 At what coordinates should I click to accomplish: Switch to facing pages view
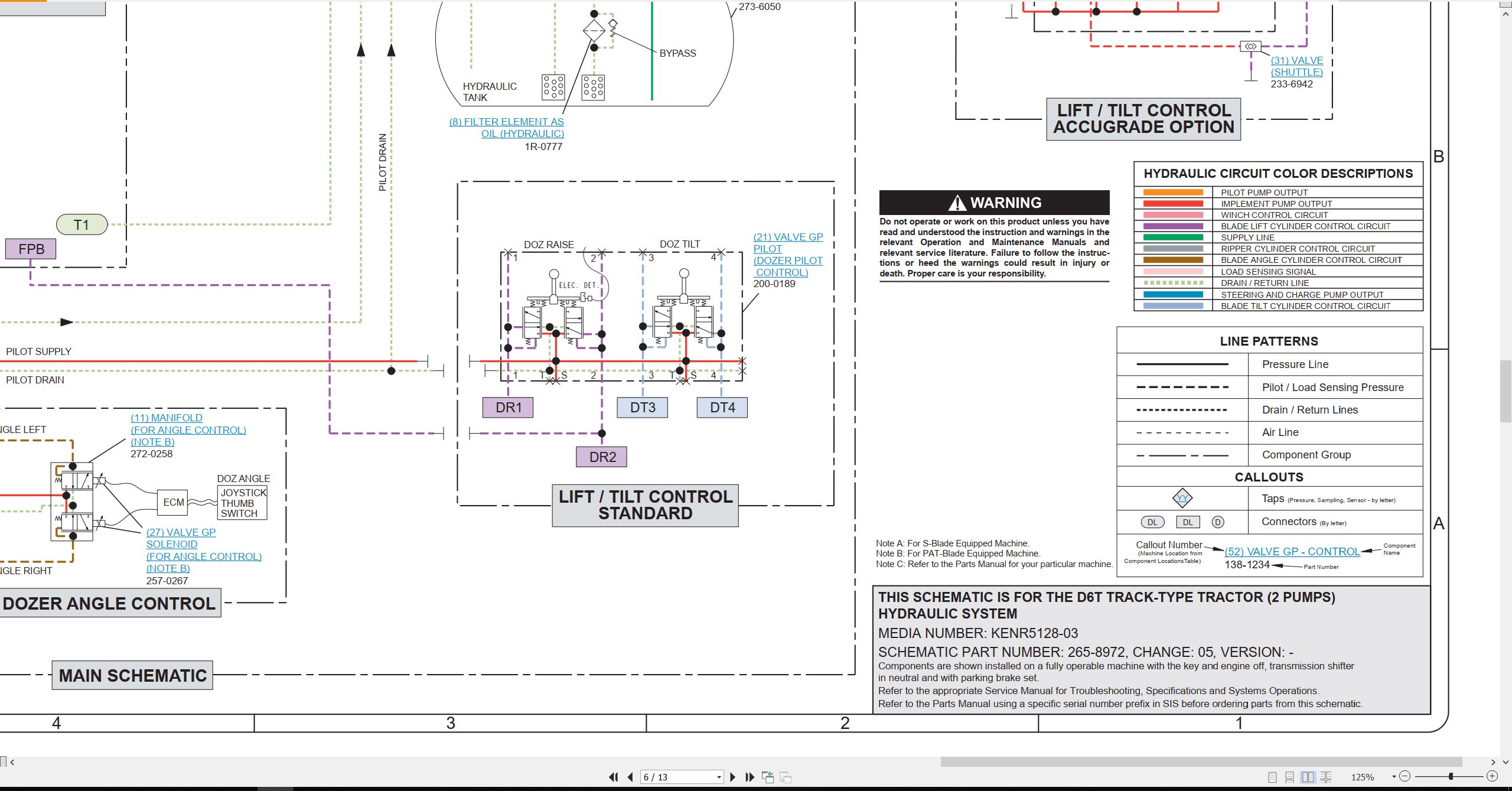tap(1308, 777)
